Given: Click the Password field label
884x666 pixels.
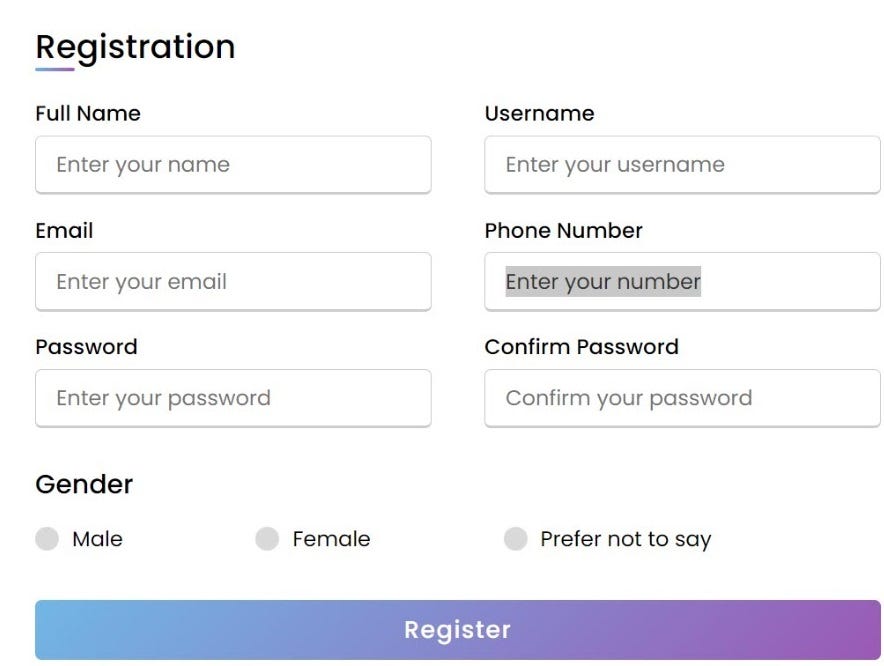Looking at the screenshot, I should coord(86,347).
